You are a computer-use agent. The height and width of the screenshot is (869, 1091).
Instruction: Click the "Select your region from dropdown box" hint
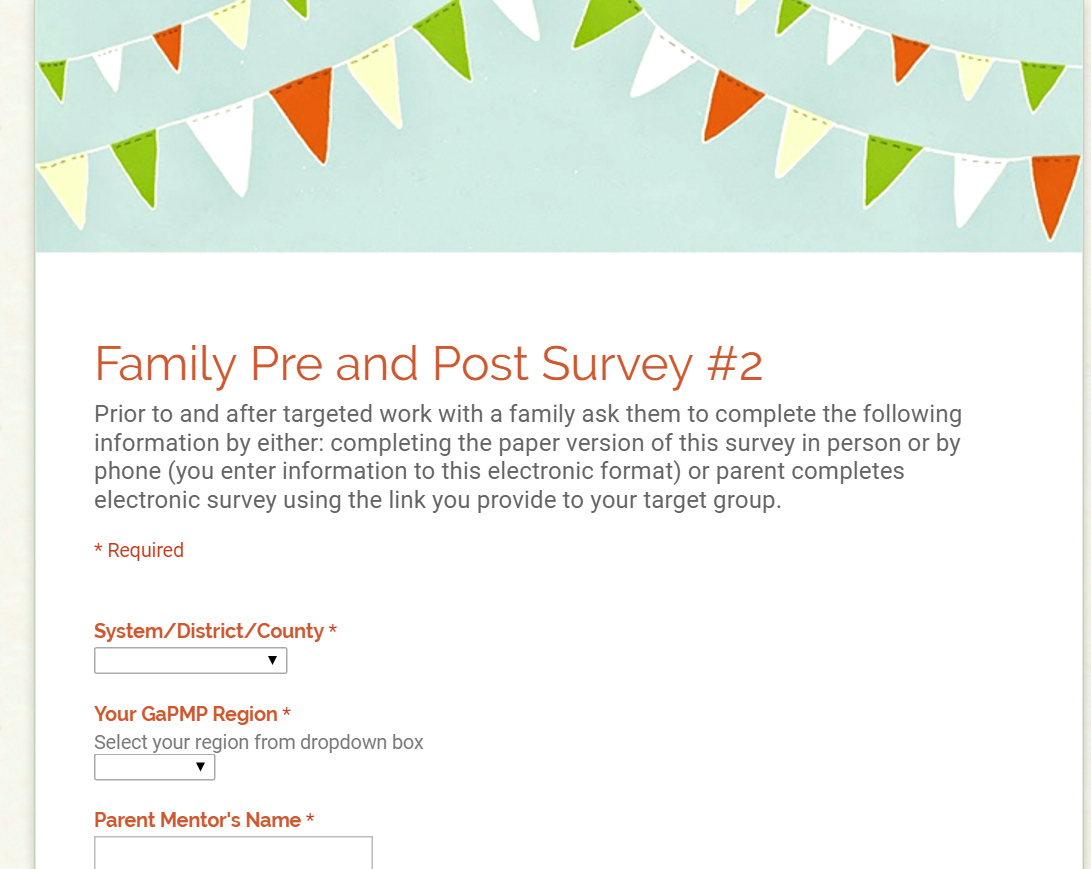click(x=259, y=742)
